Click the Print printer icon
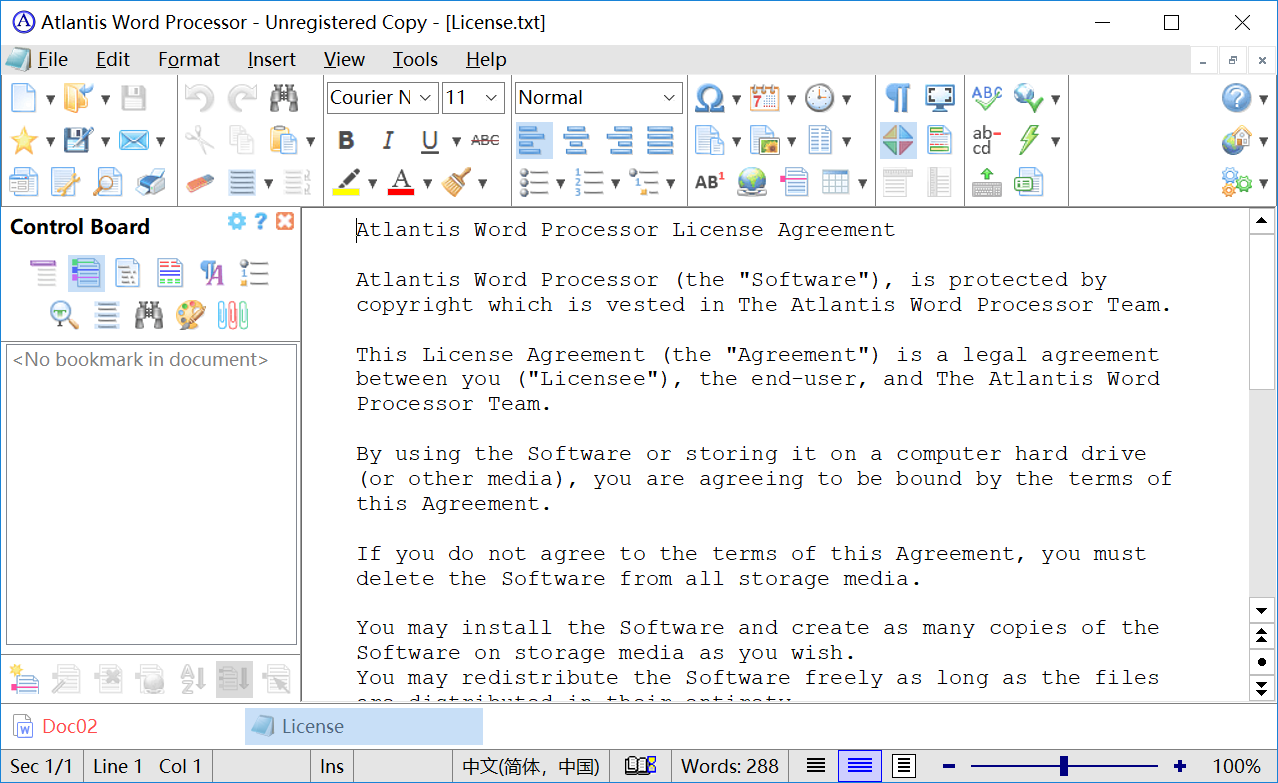Image resolution: width=1278 pixels, height=783 pixels. pos(150,182)
